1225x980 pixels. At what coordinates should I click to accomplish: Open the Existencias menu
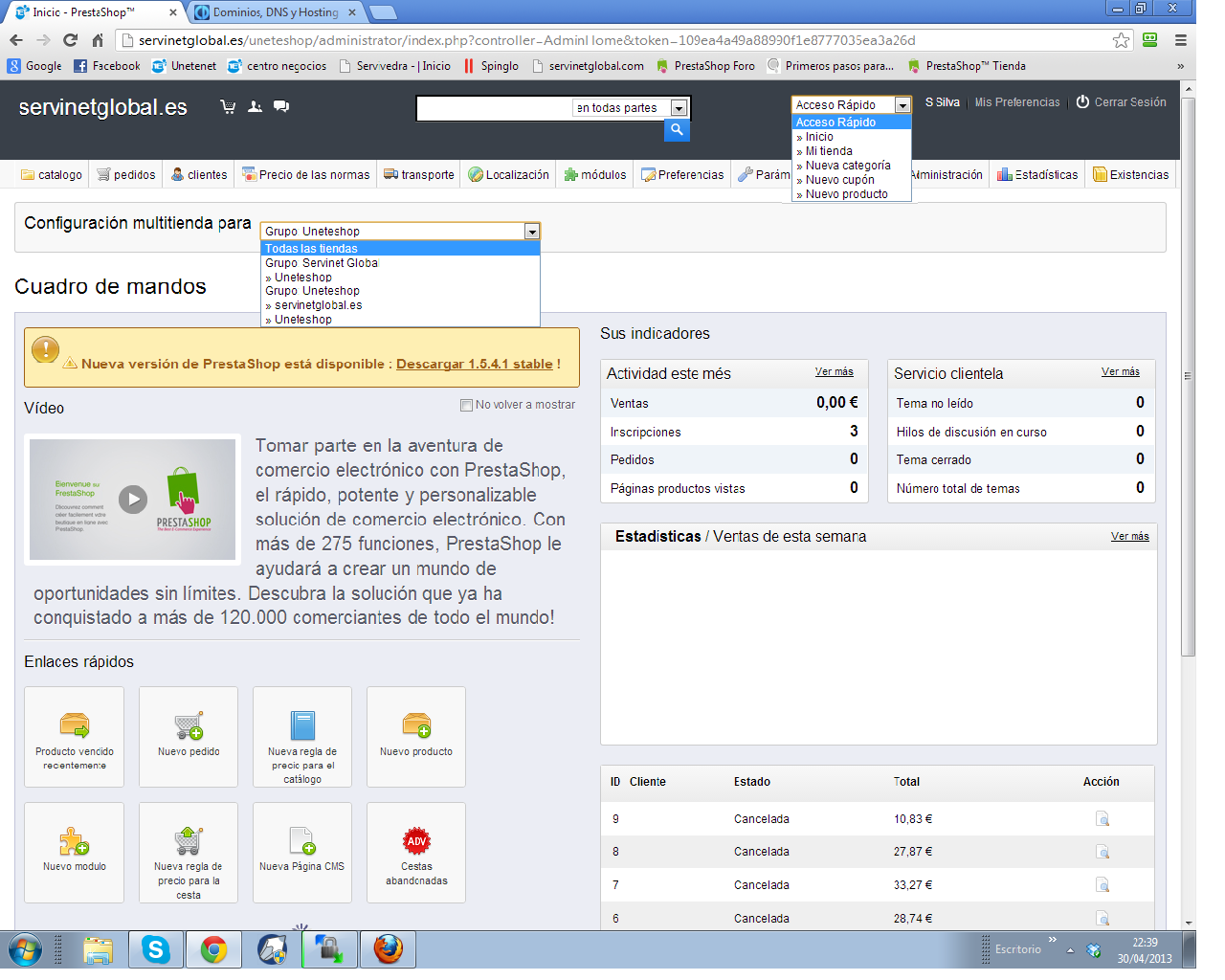pyautogui.click(x=1131, y=174)
